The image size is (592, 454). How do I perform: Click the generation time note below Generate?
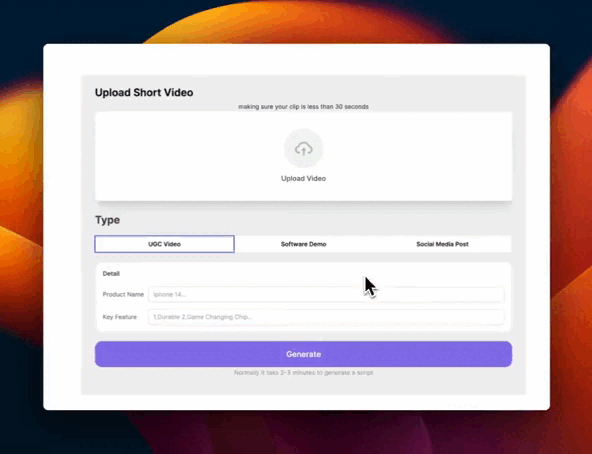pos(304,372)
